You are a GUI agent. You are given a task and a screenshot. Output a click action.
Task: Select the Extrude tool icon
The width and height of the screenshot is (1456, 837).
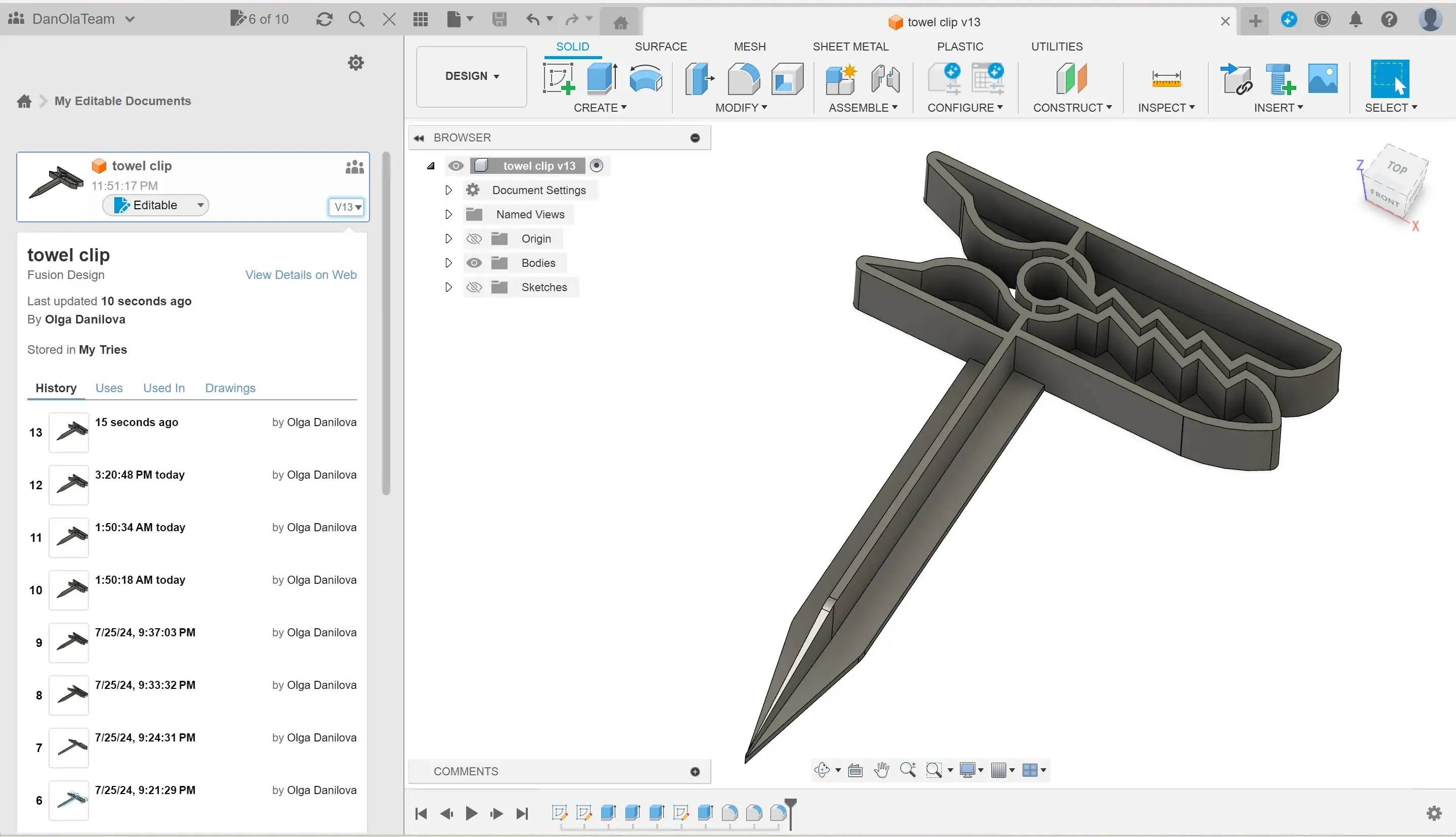pyautogui.click(x=602, y=78)
